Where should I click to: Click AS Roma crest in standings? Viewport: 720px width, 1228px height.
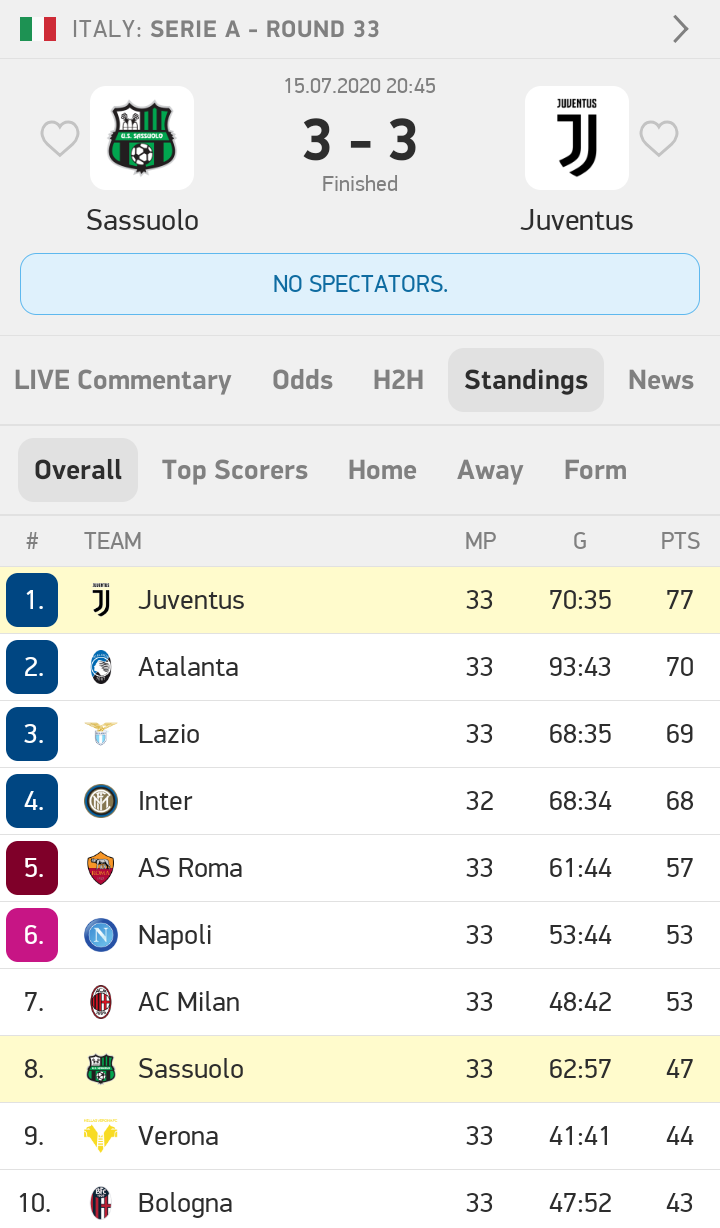tap(101, 868)
